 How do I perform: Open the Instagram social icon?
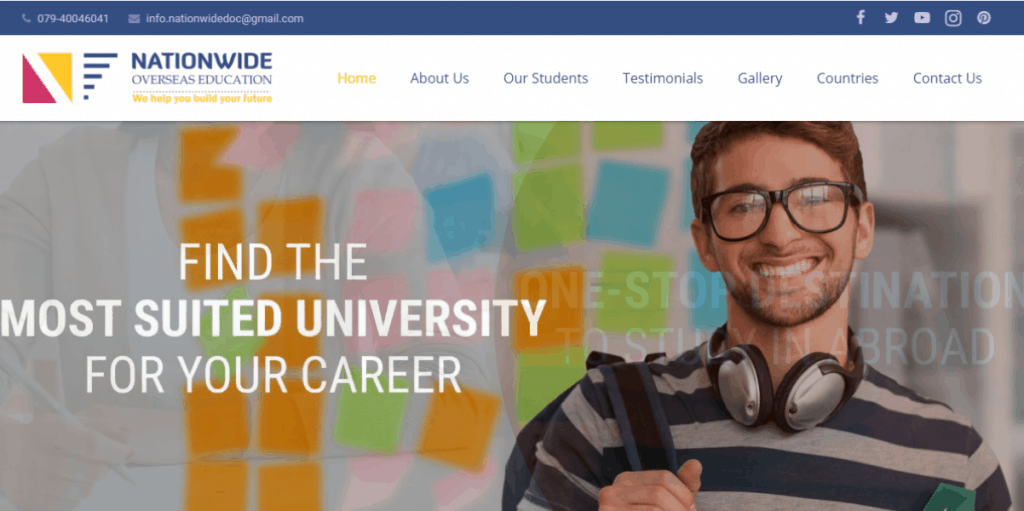pyautogui.click(x=953, y=18)
